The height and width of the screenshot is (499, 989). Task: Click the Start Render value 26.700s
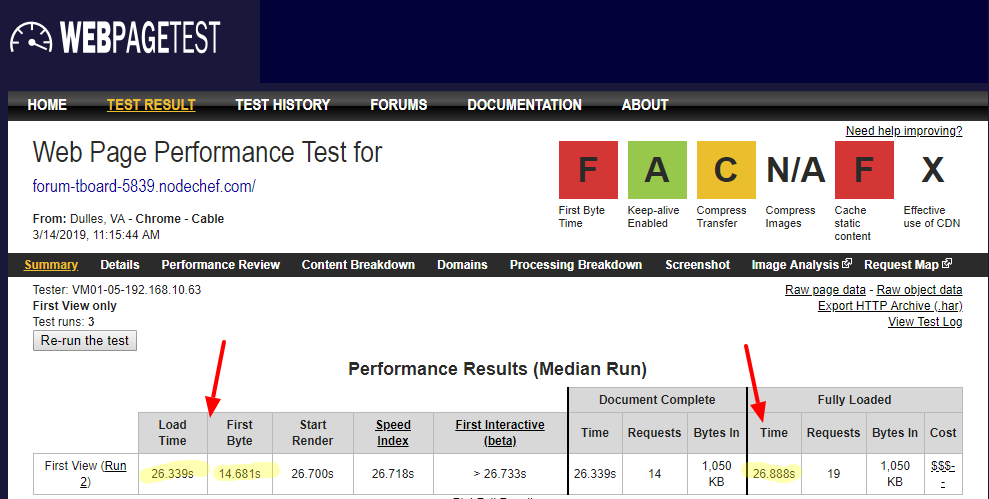click(x=312, y=474)
